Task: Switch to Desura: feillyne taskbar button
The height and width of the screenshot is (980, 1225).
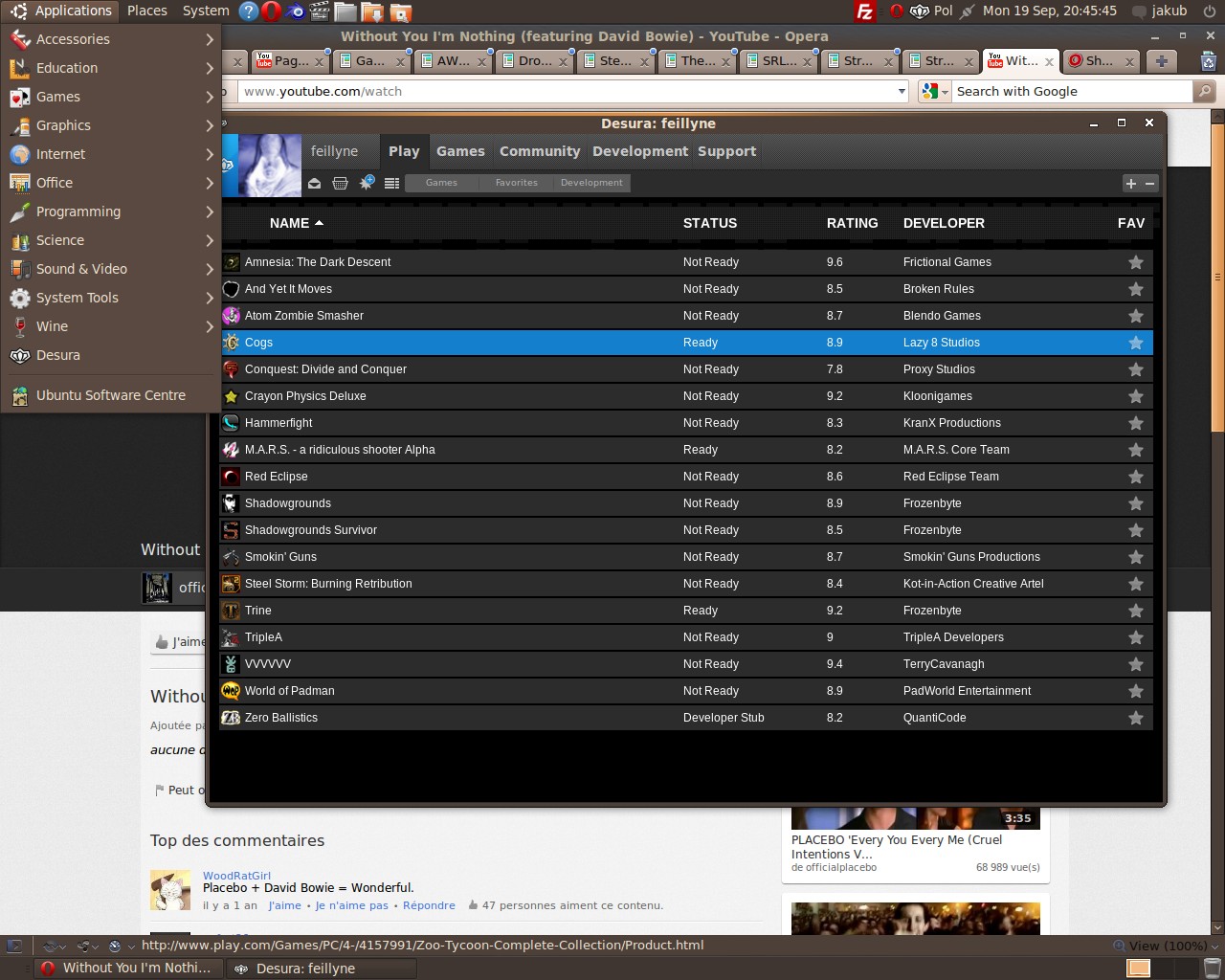Action: click(321, 969)
